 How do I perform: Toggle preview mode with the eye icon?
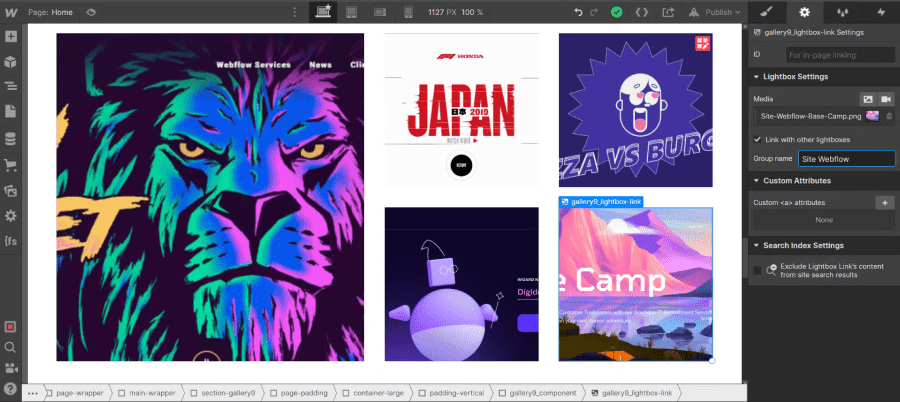tap(91, 11)
